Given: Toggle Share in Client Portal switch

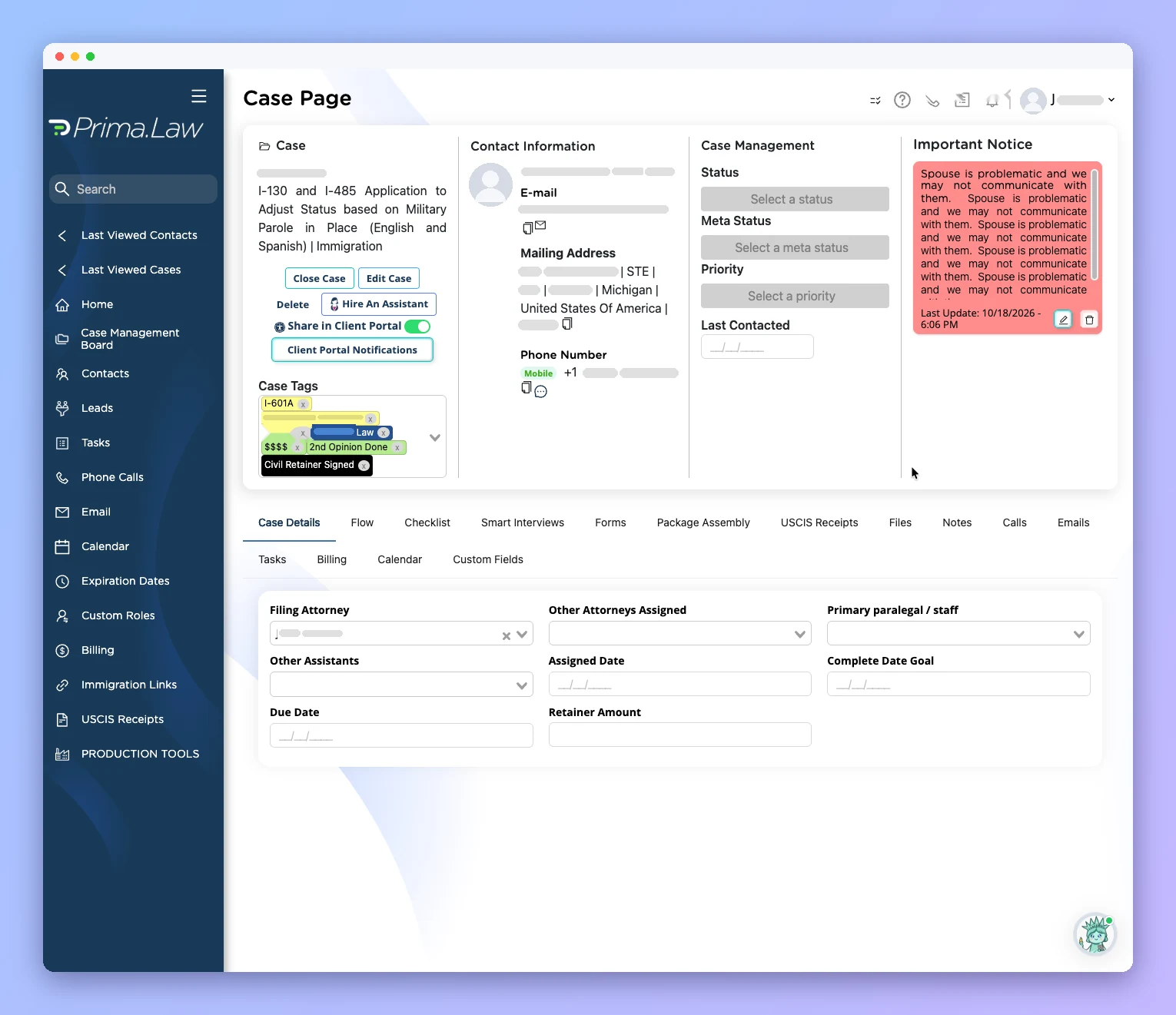Looking at the screenshot, I should coord(417,327).
